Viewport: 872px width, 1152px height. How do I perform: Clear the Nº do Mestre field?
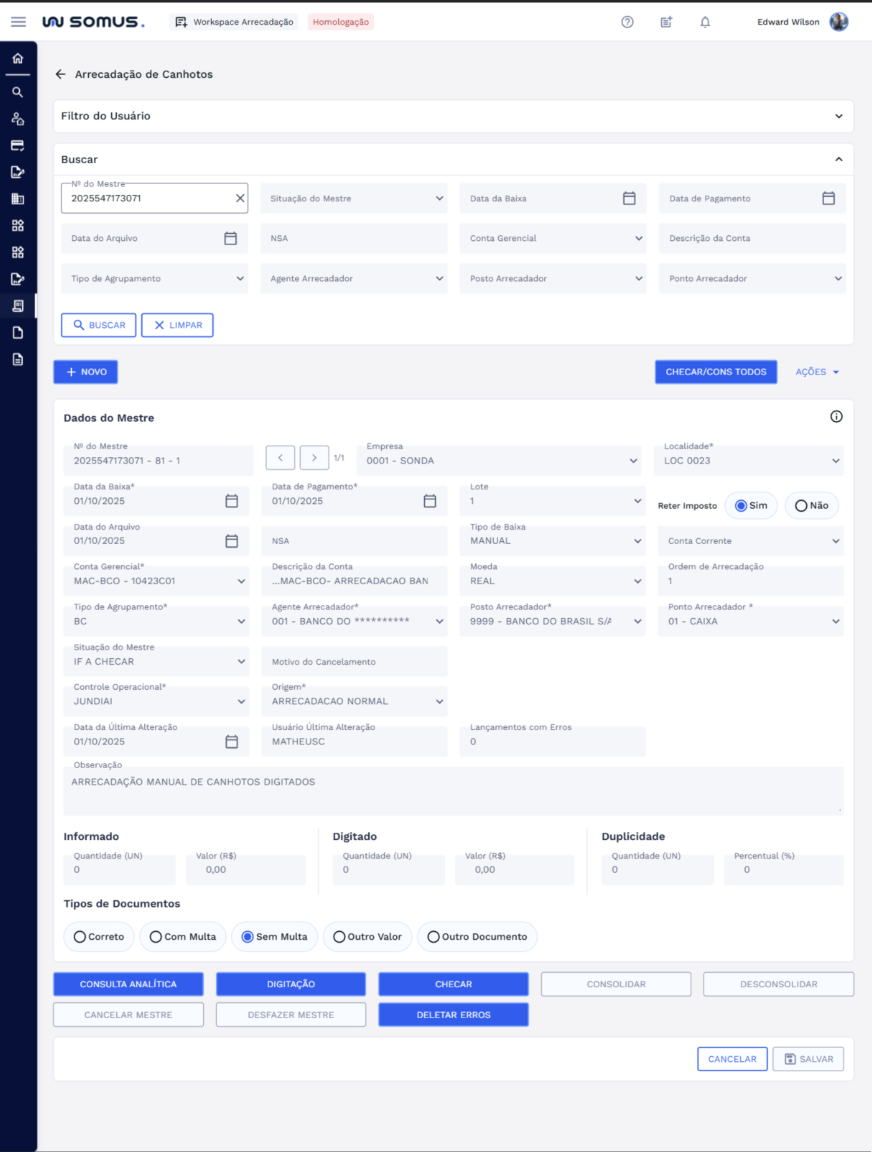239,198
